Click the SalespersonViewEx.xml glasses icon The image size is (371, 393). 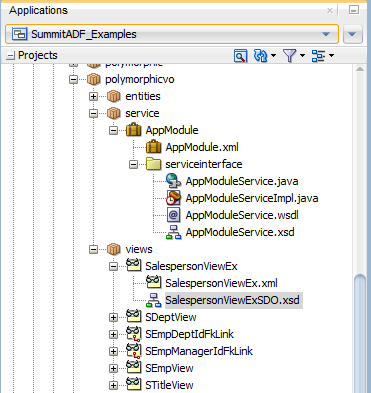(x=154, y=283)
